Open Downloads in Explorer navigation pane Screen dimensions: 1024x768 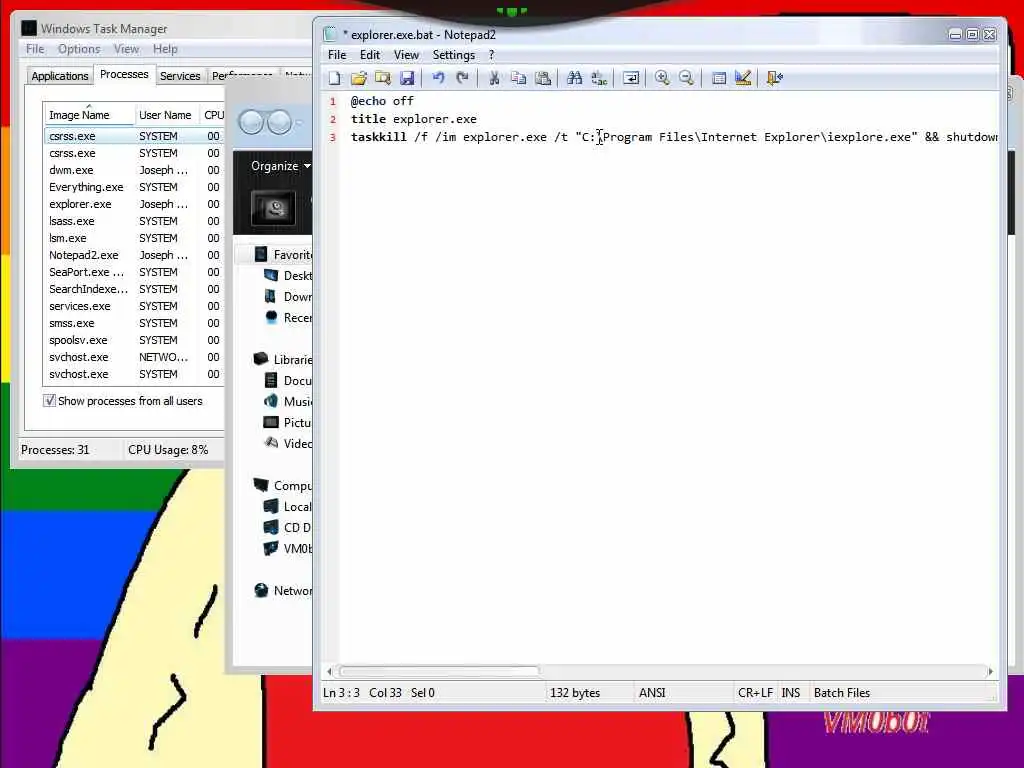point(288,296)
